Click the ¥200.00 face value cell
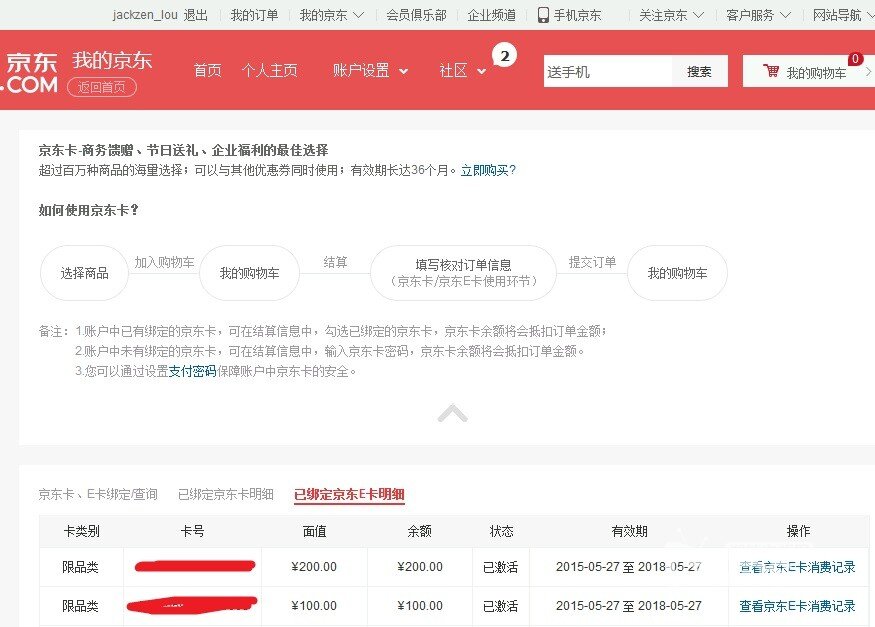Viewport: 875px width, 627px height. 314,567
